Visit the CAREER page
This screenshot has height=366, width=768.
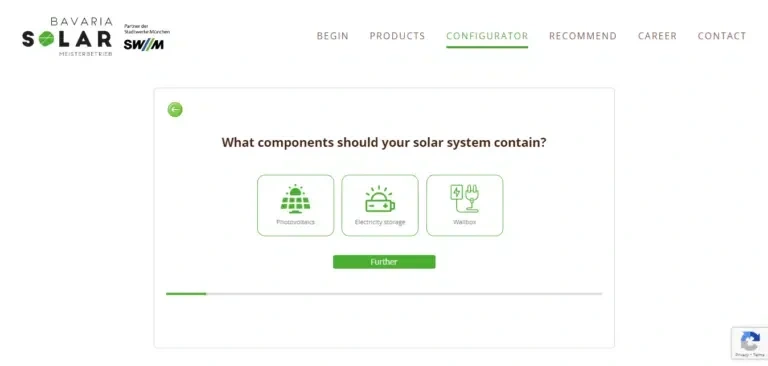pos(657,36)
